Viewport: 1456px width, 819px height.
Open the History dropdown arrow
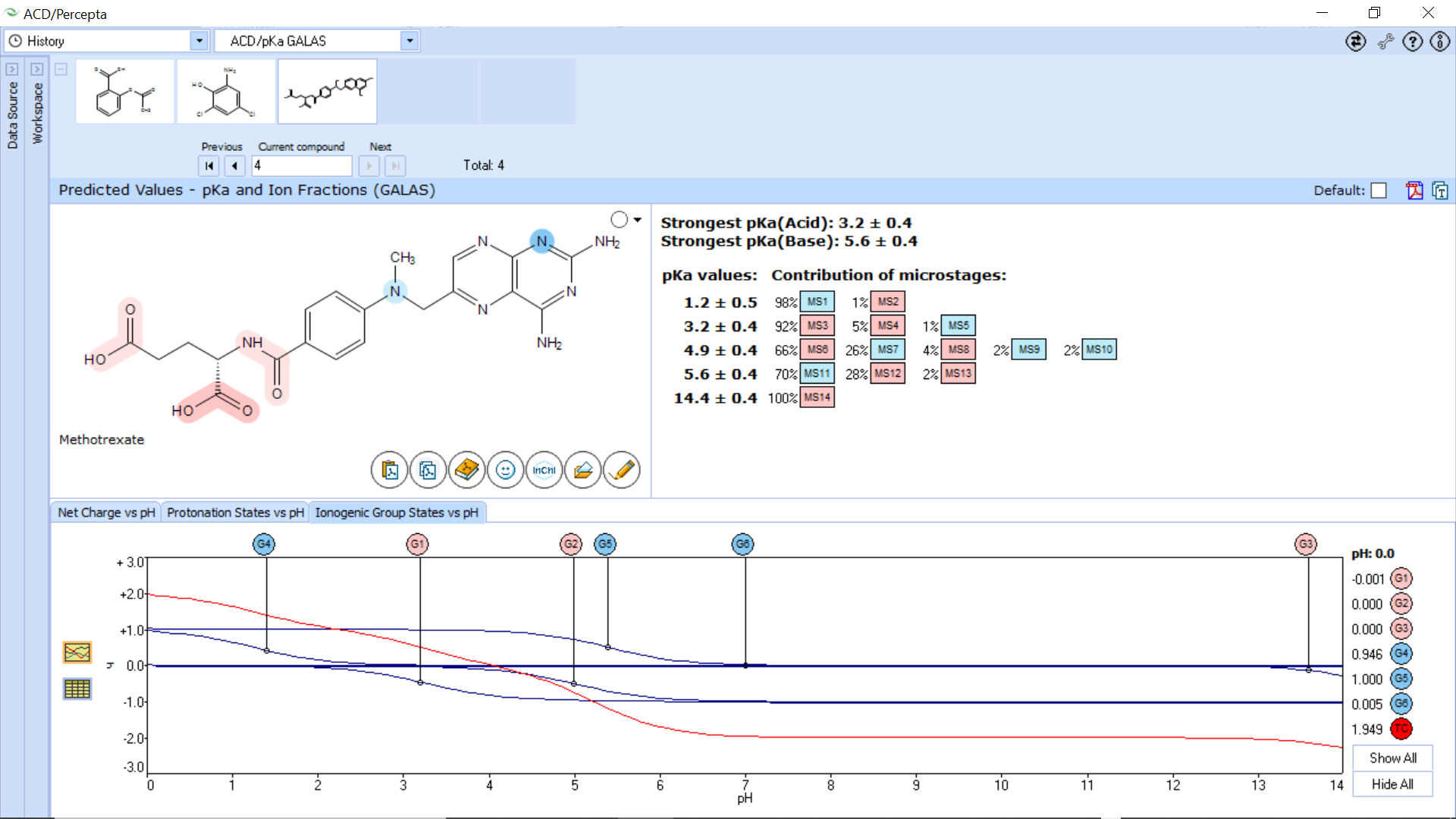(x=199, y=41)
